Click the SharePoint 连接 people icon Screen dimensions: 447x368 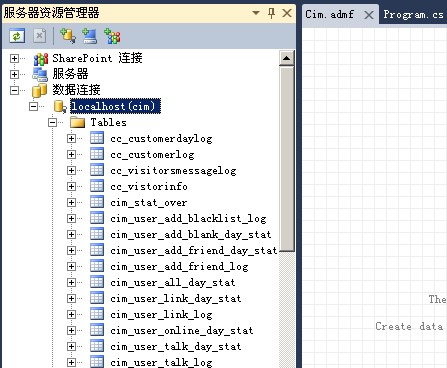[x=41, y=59]
